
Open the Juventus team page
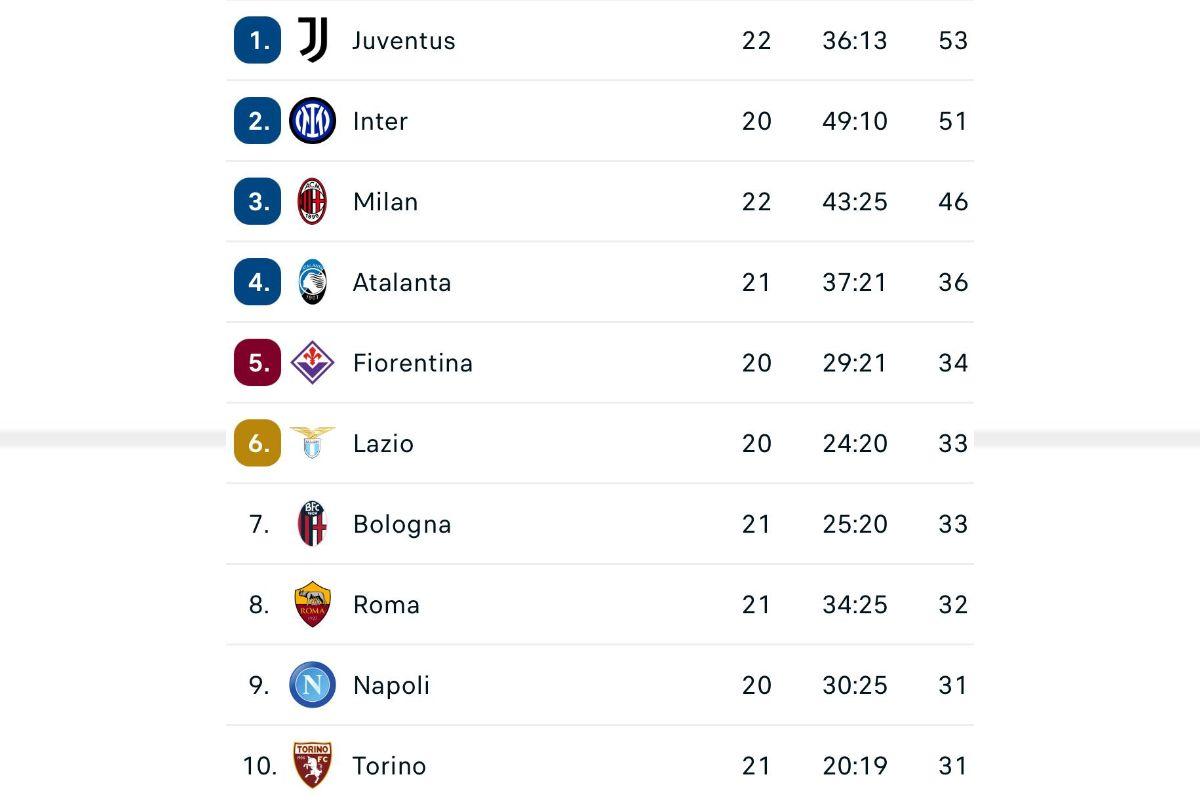tap(403, 40)
